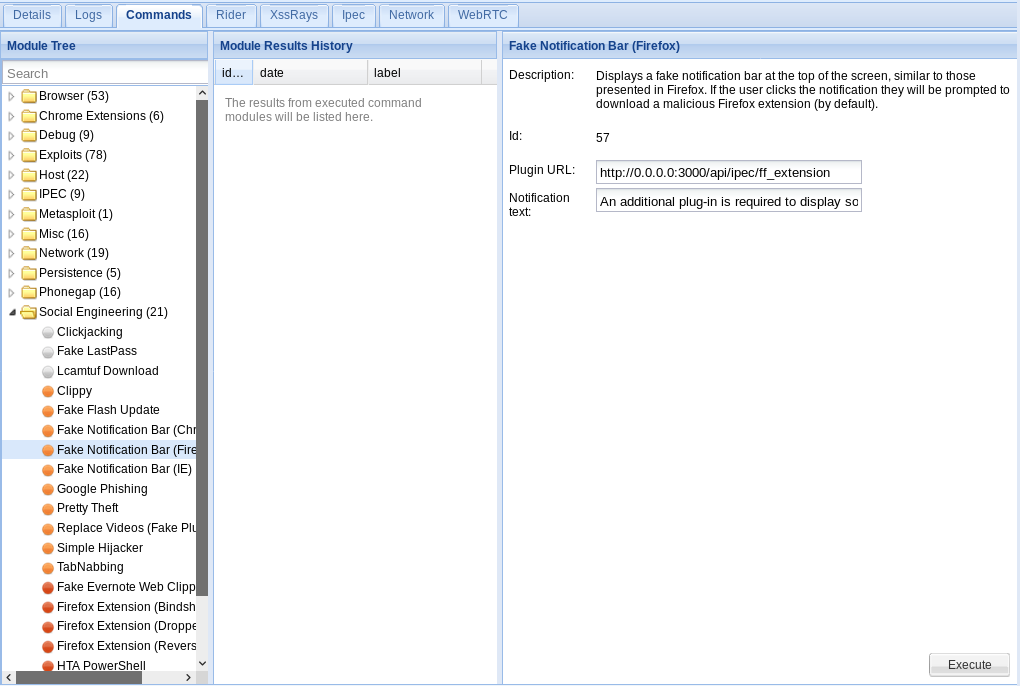Click the Phonegap folder icon
The image size is (1020, 686).
click(x=29, y=293)
